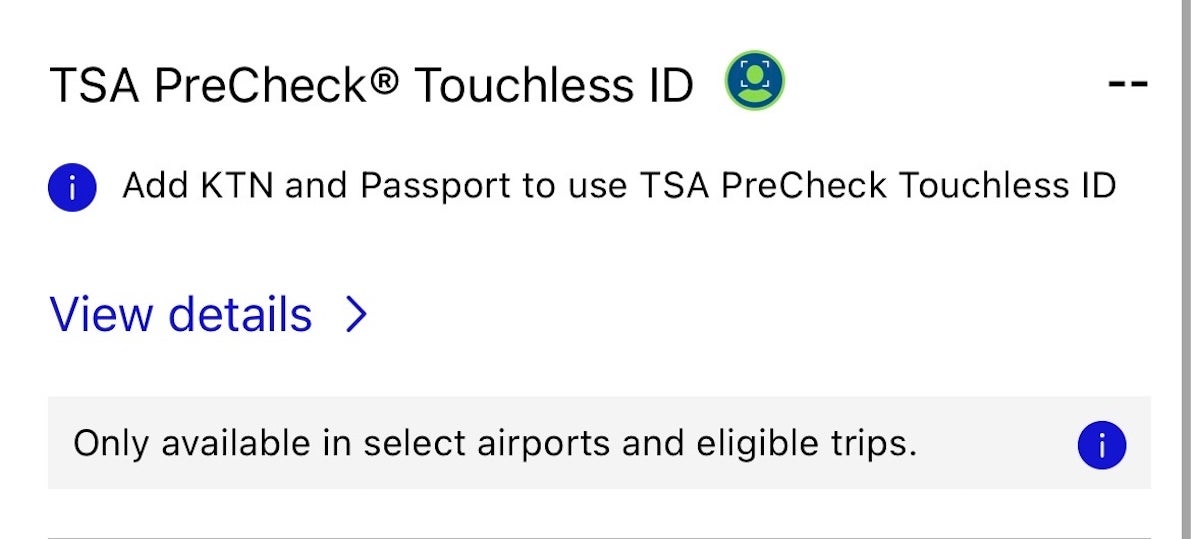
Task: Click the right chevron after View details
Action: (x=356, y=316)
